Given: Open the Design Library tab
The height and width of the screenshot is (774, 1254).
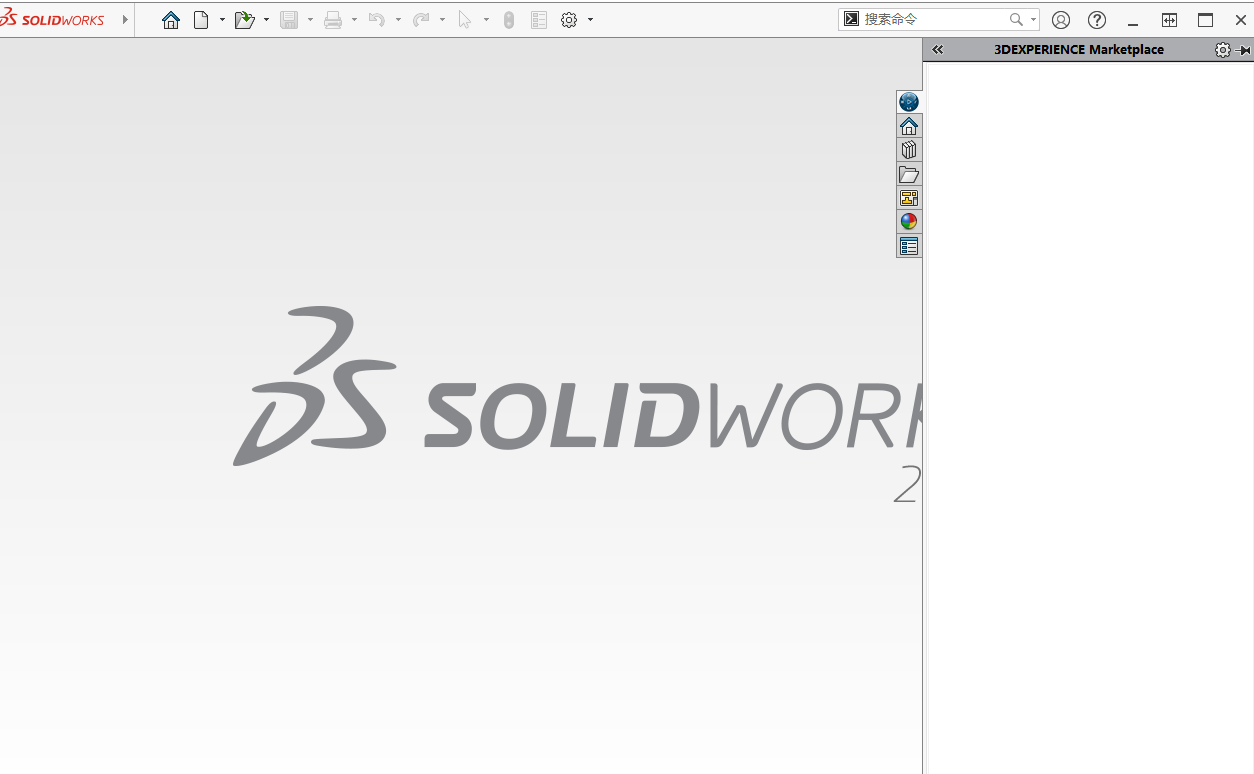Looking at the screenshot, I should coord(909,150).
